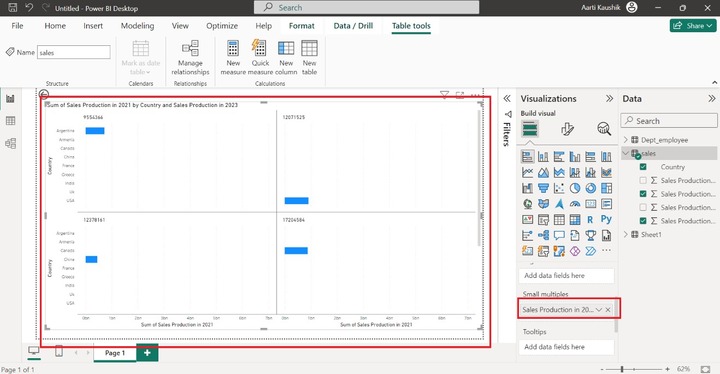The width and height of the screenshot is (720, 374).
Task: Switch to Table view in left sidebar
Action: pos(10,121)
